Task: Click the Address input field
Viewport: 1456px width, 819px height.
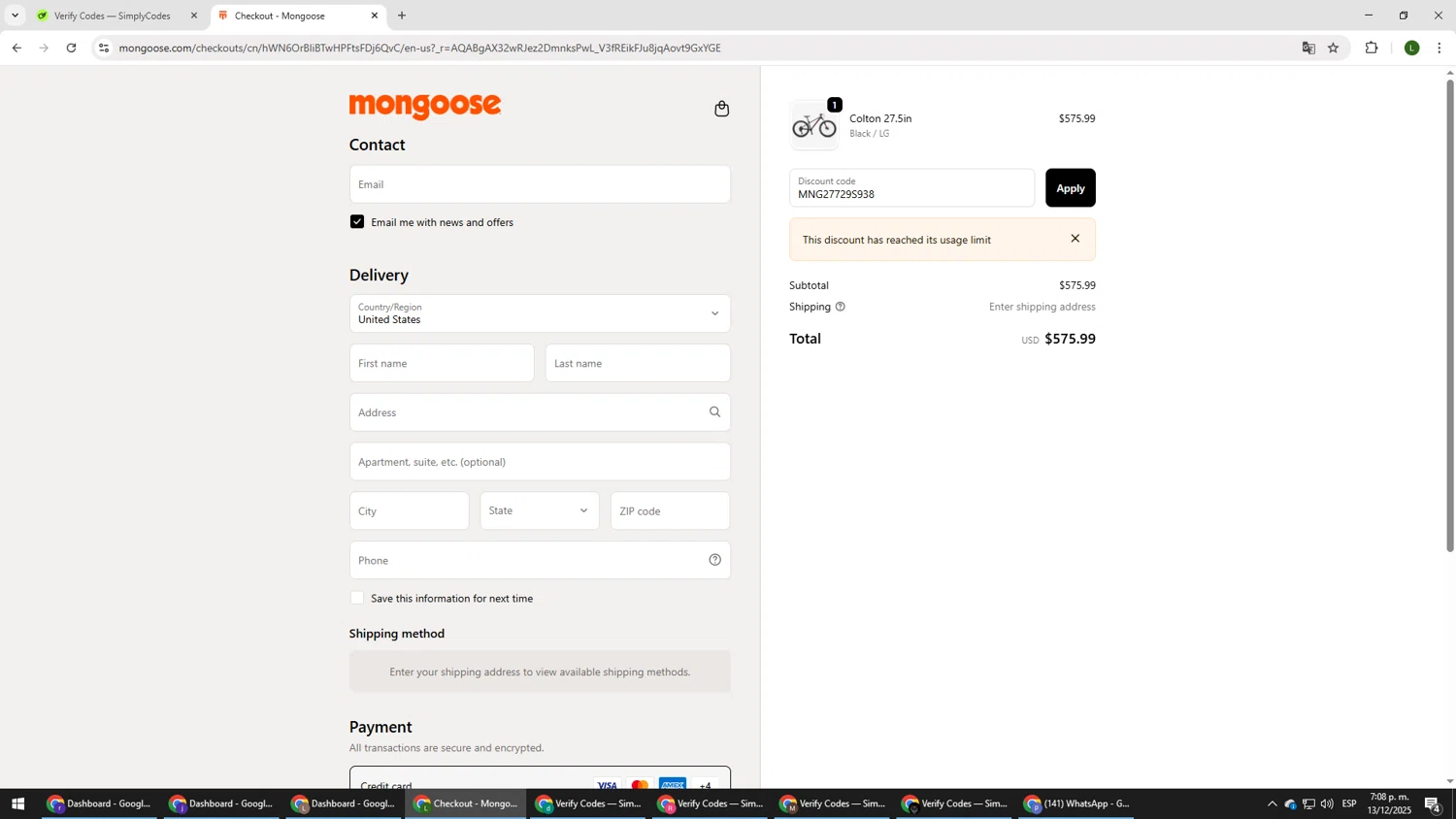Action: point(540,412)
